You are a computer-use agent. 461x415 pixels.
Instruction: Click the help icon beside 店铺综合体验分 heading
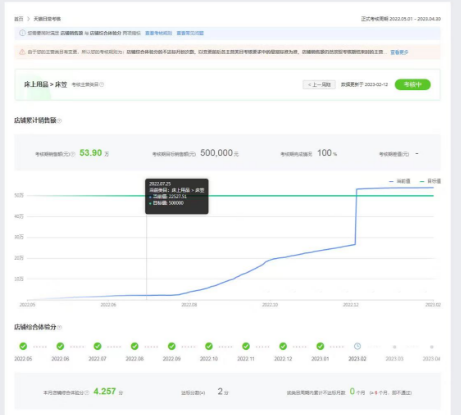[x=59, y=328]
